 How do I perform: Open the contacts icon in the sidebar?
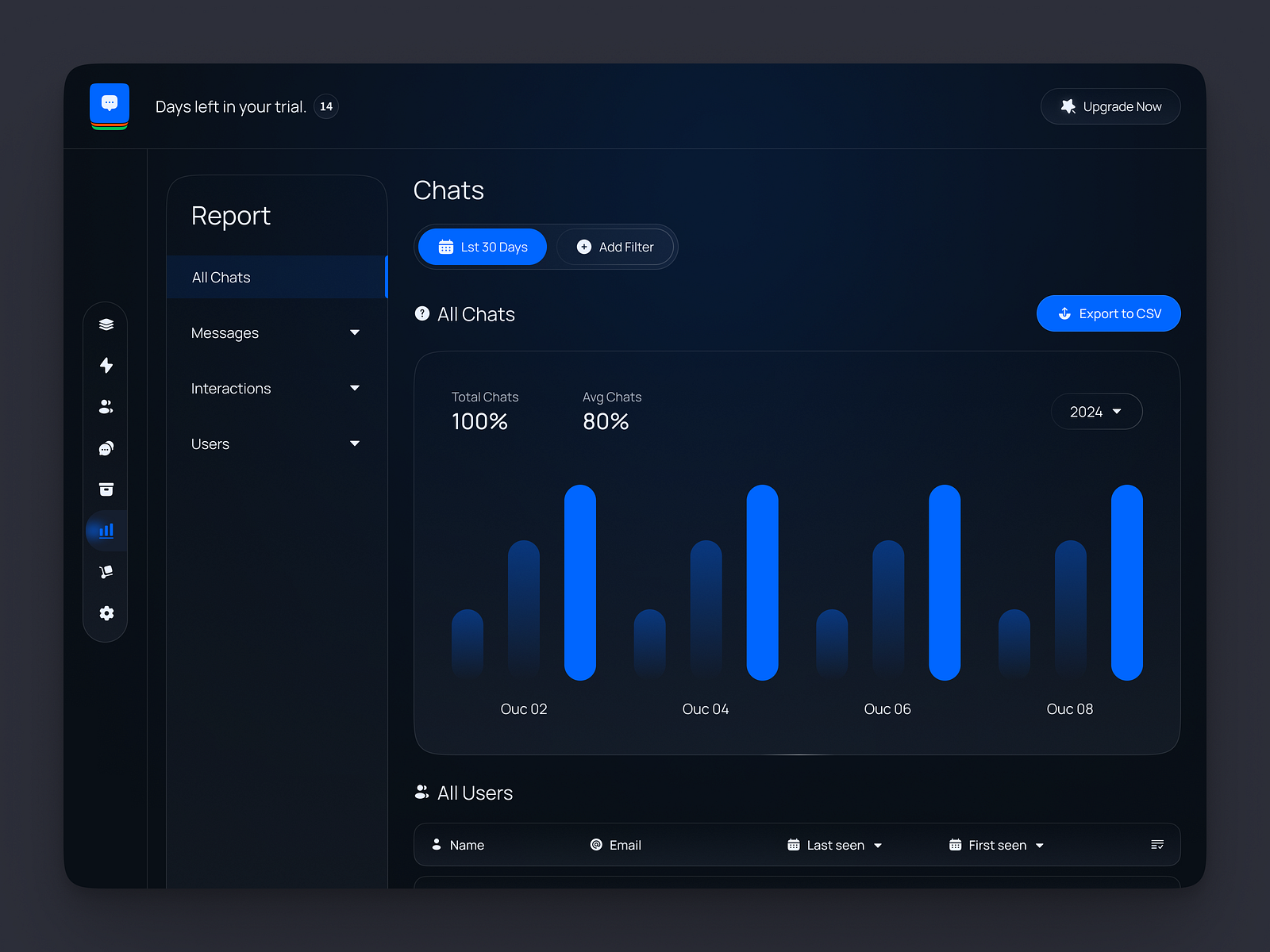pyautogui.click(x=106, y=407)
